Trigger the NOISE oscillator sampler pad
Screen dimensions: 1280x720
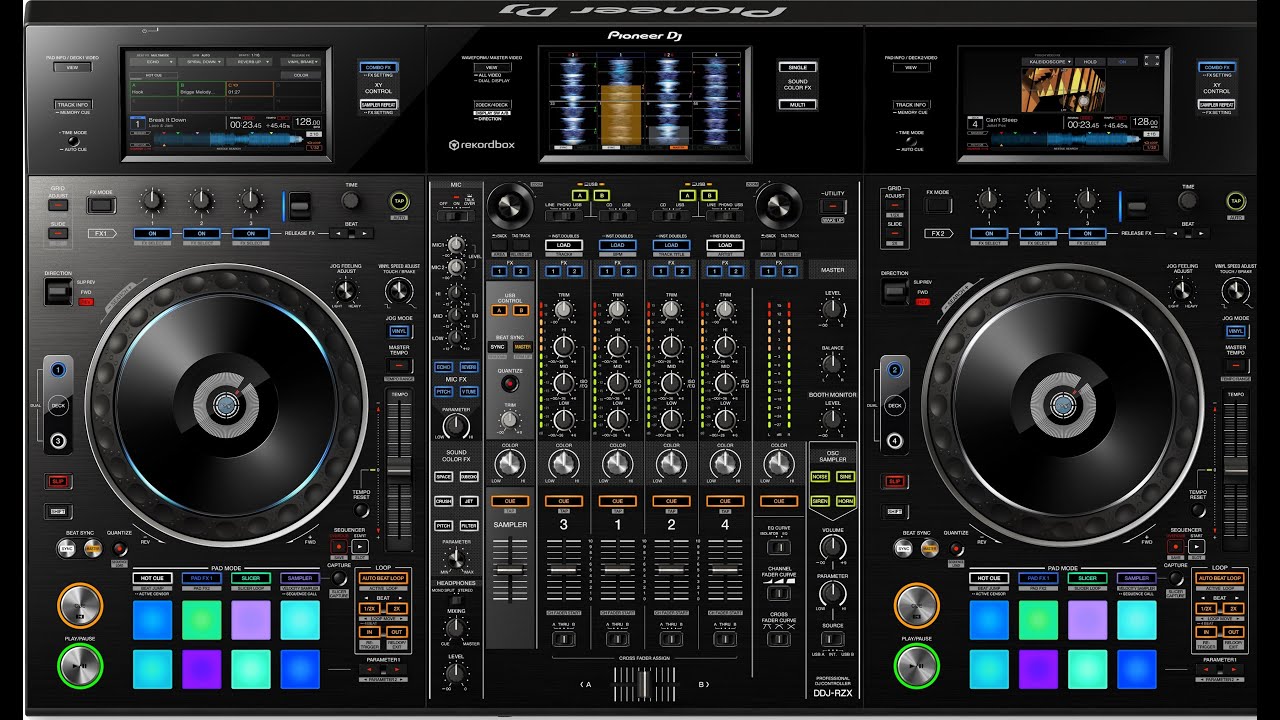click(x=819, y=477)
